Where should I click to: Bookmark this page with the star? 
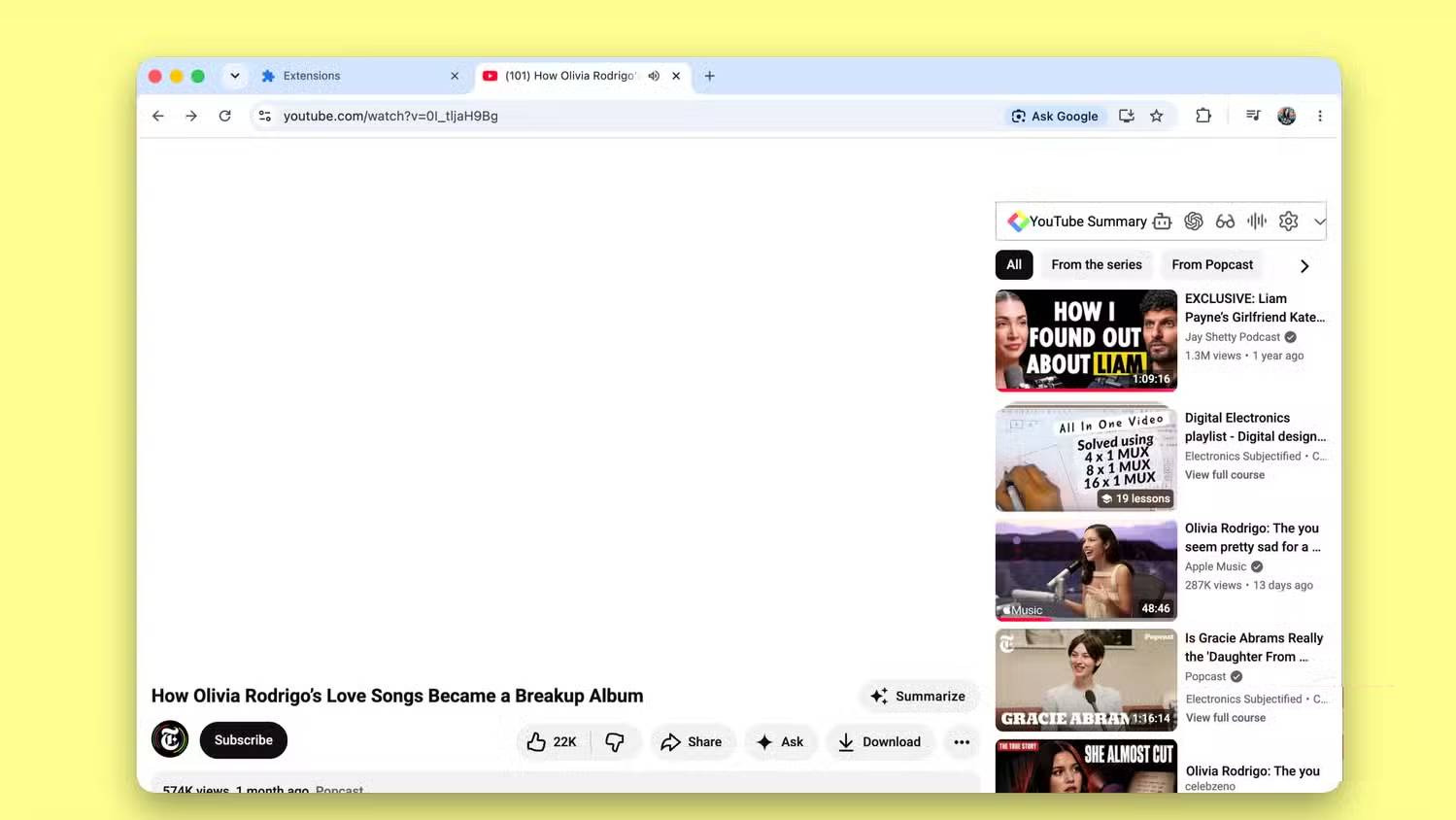tap(1156, 116)
